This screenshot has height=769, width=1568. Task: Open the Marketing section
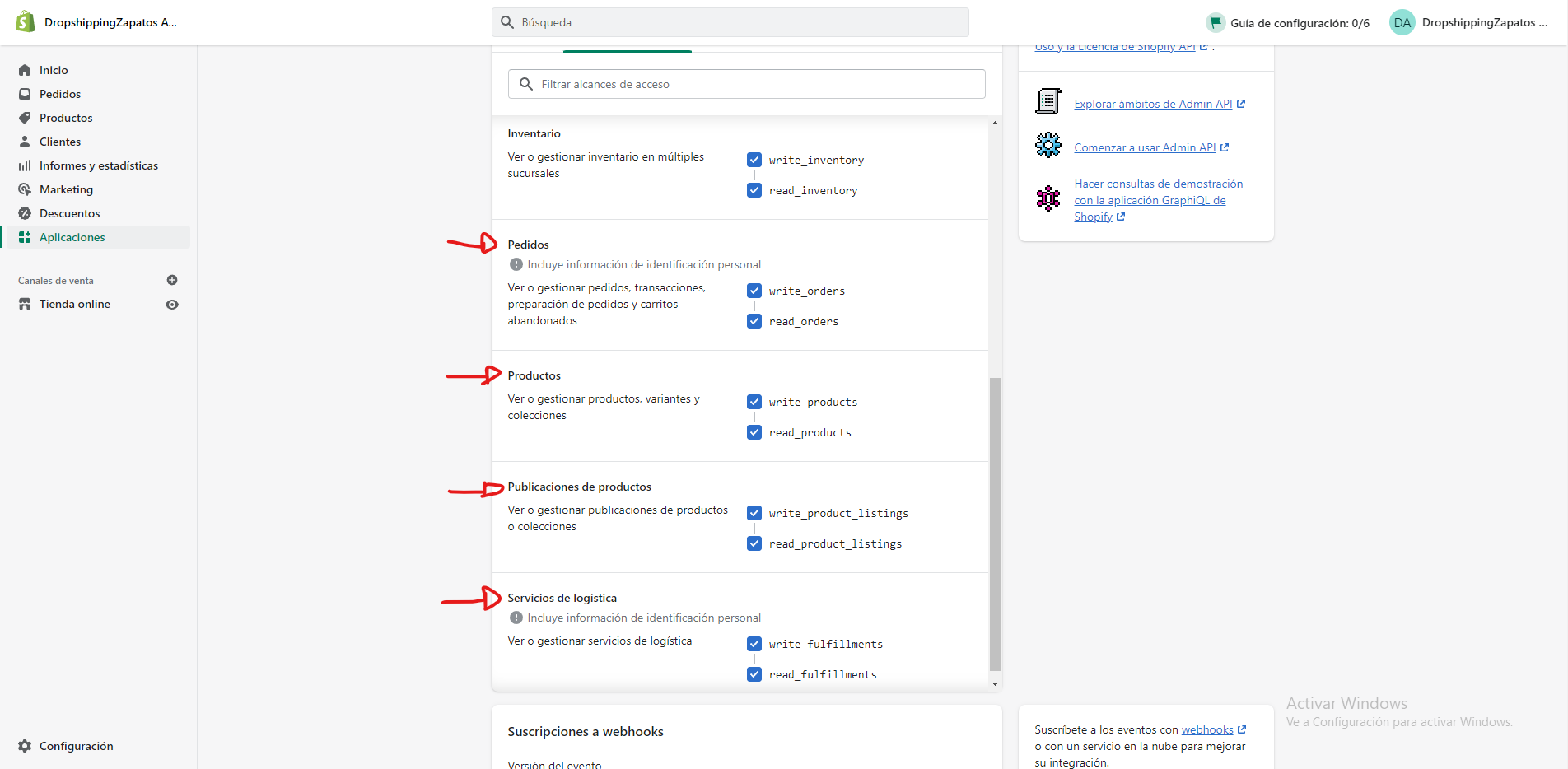tap(65, 189)
